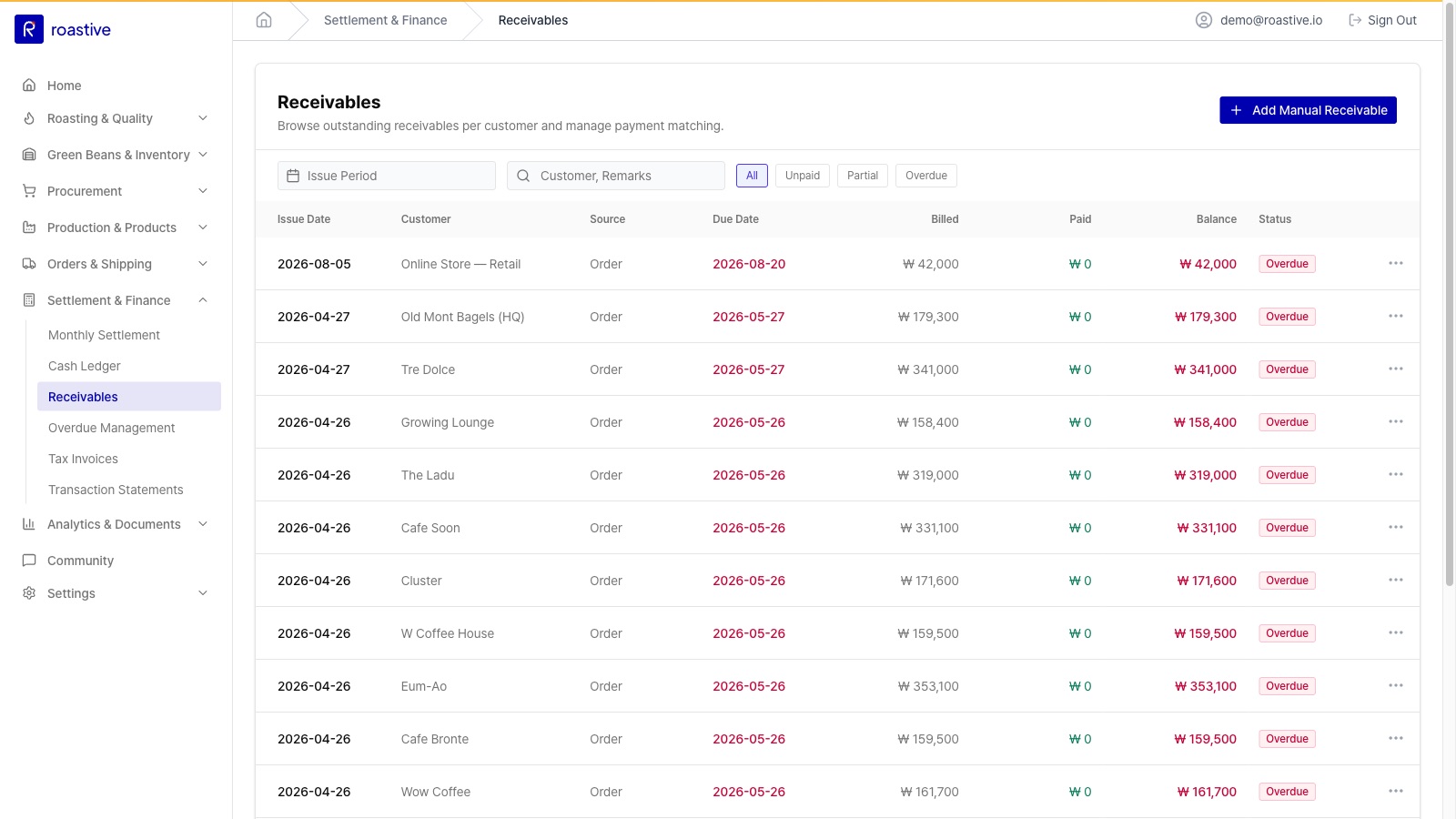Click Due Date column header

pyautogui.click(x=735, y=219)
